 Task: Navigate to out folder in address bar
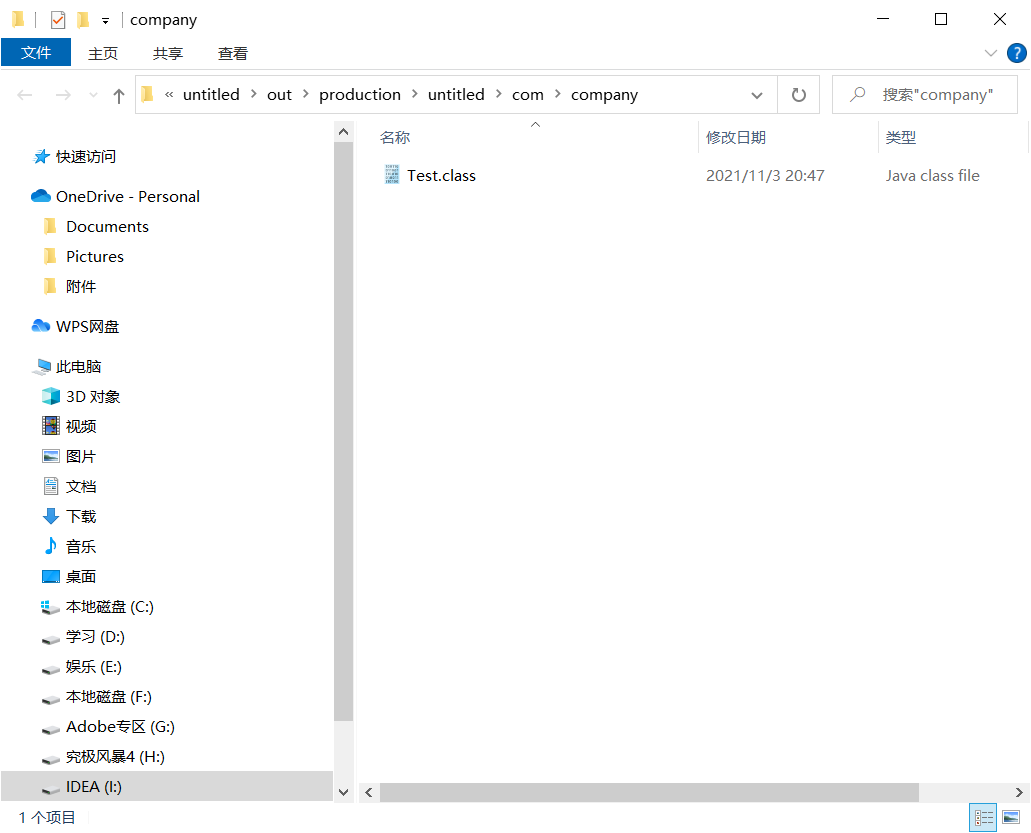tap(279, 95)
